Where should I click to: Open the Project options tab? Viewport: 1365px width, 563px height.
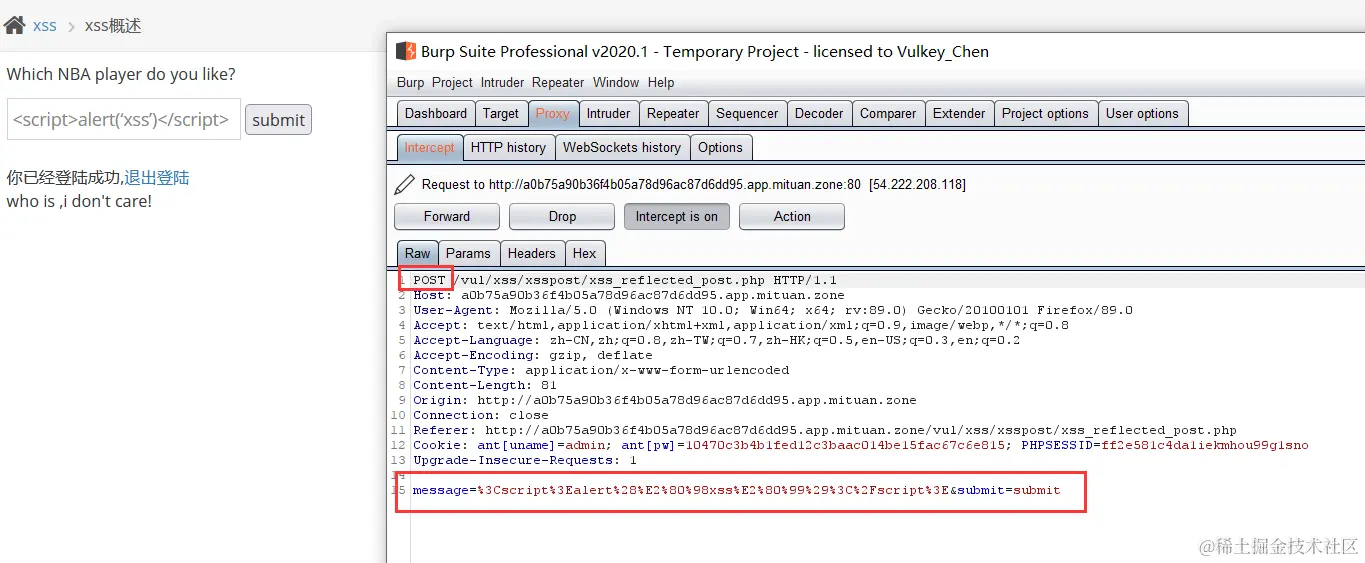click(1045, 113)
